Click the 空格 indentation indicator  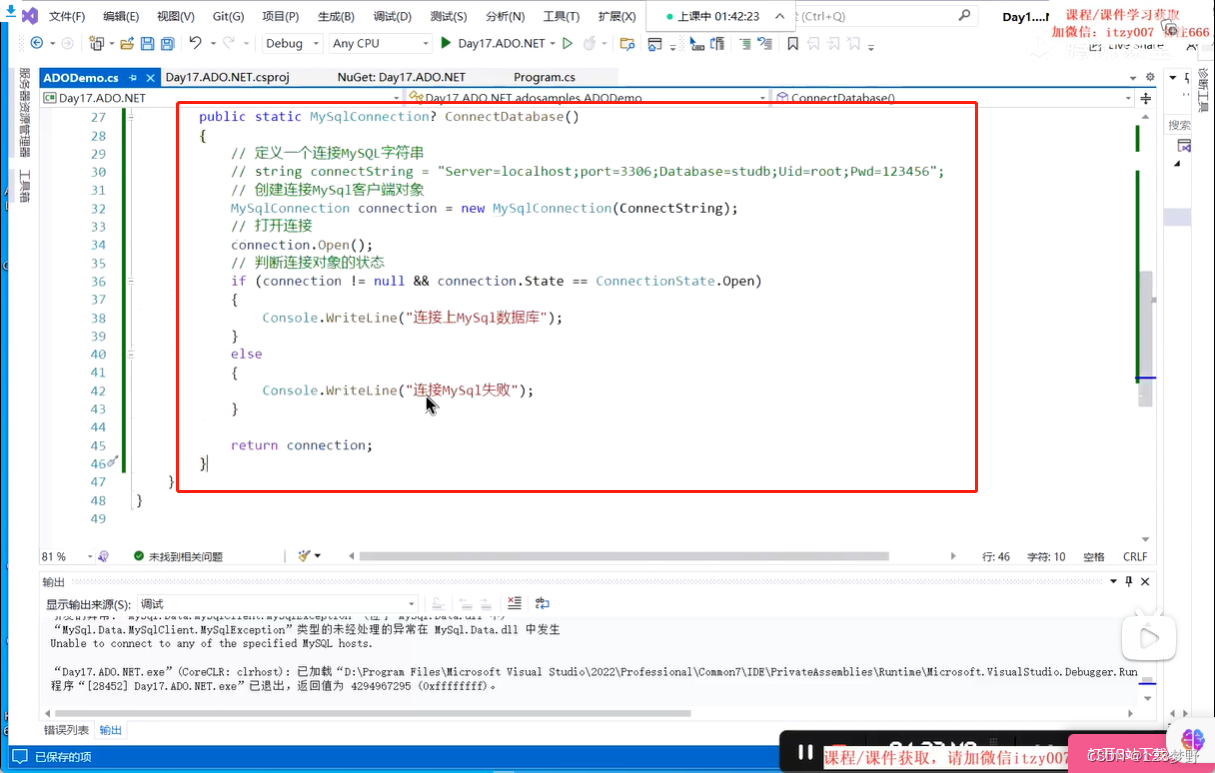click(x=1094, y=556)
